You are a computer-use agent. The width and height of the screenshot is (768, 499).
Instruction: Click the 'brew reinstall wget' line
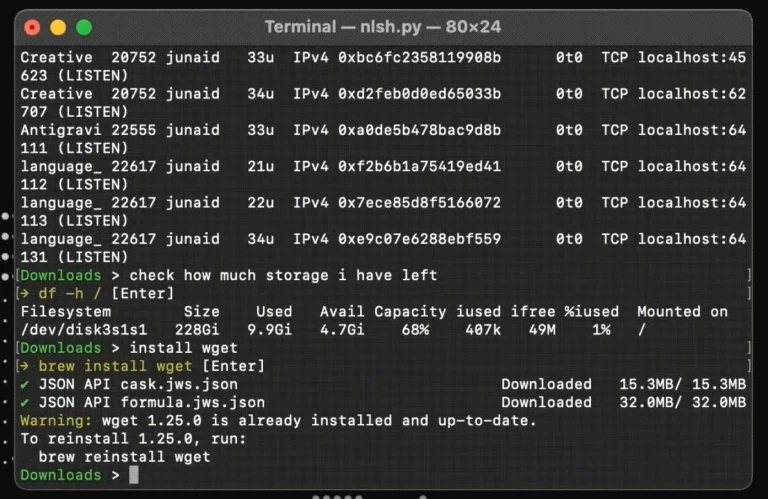pyautogui.click(x=124, y=457)
